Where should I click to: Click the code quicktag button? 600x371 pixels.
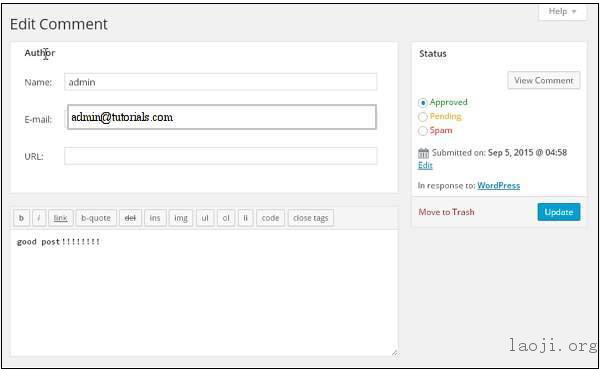270,218
